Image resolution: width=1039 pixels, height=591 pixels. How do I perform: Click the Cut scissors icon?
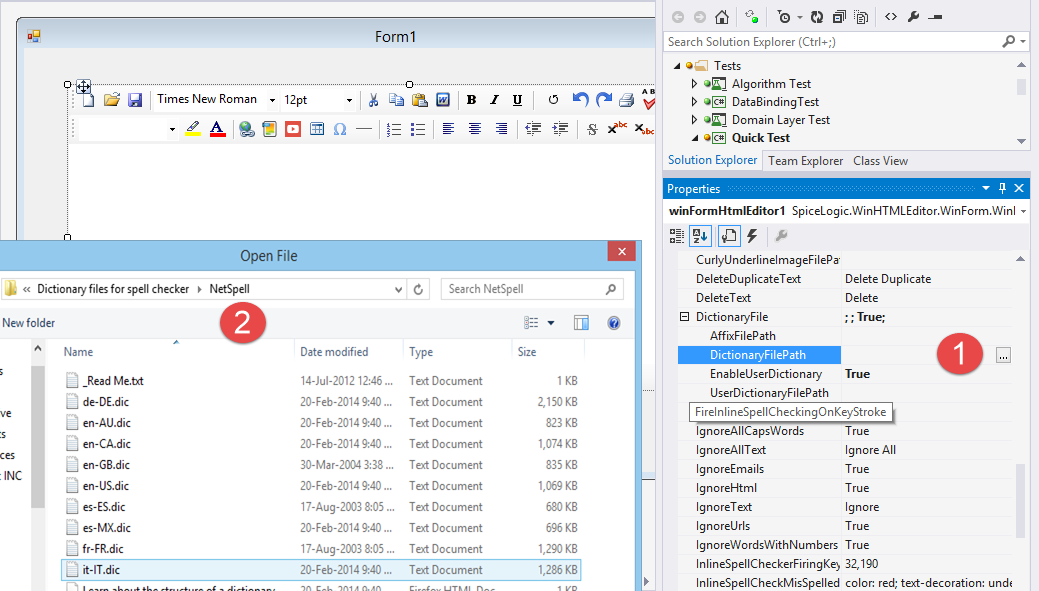(x=373, y=100)
